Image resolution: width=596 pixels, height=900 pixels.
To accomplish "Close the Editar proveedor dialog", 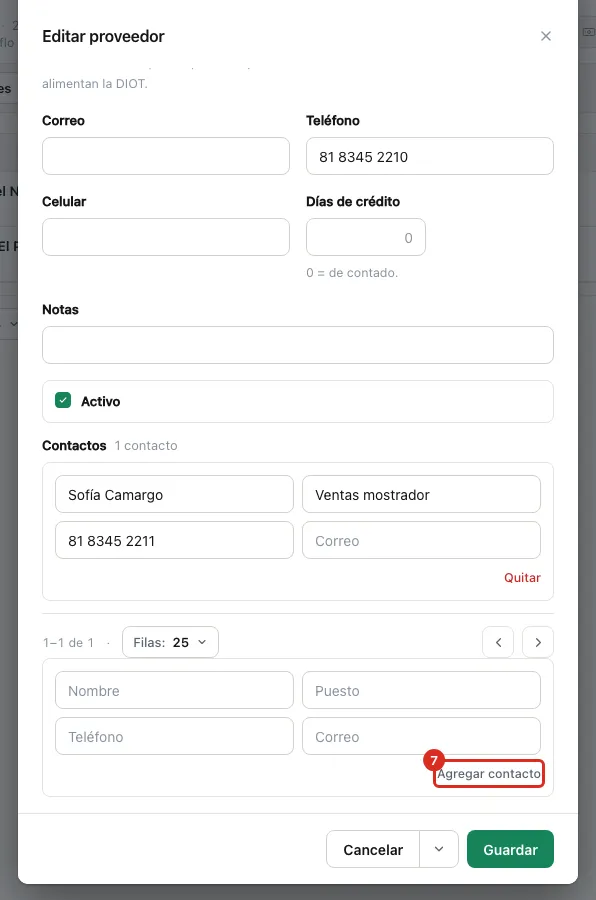I will click(x=545, y=36).
